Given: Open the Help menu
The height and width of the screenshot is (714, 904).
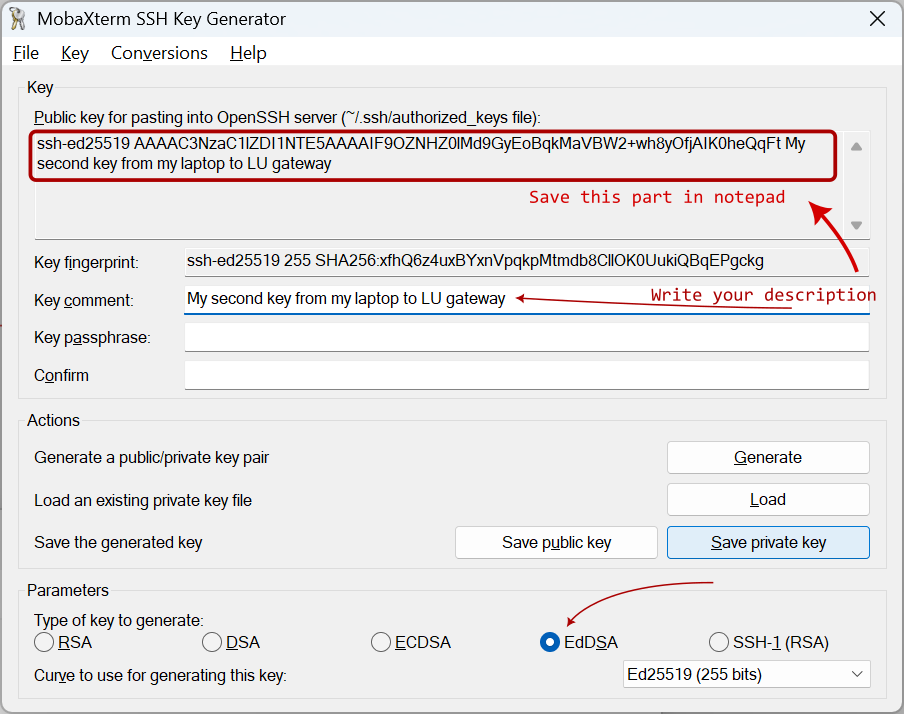Looking at the screenshot, I should (248, 53).
